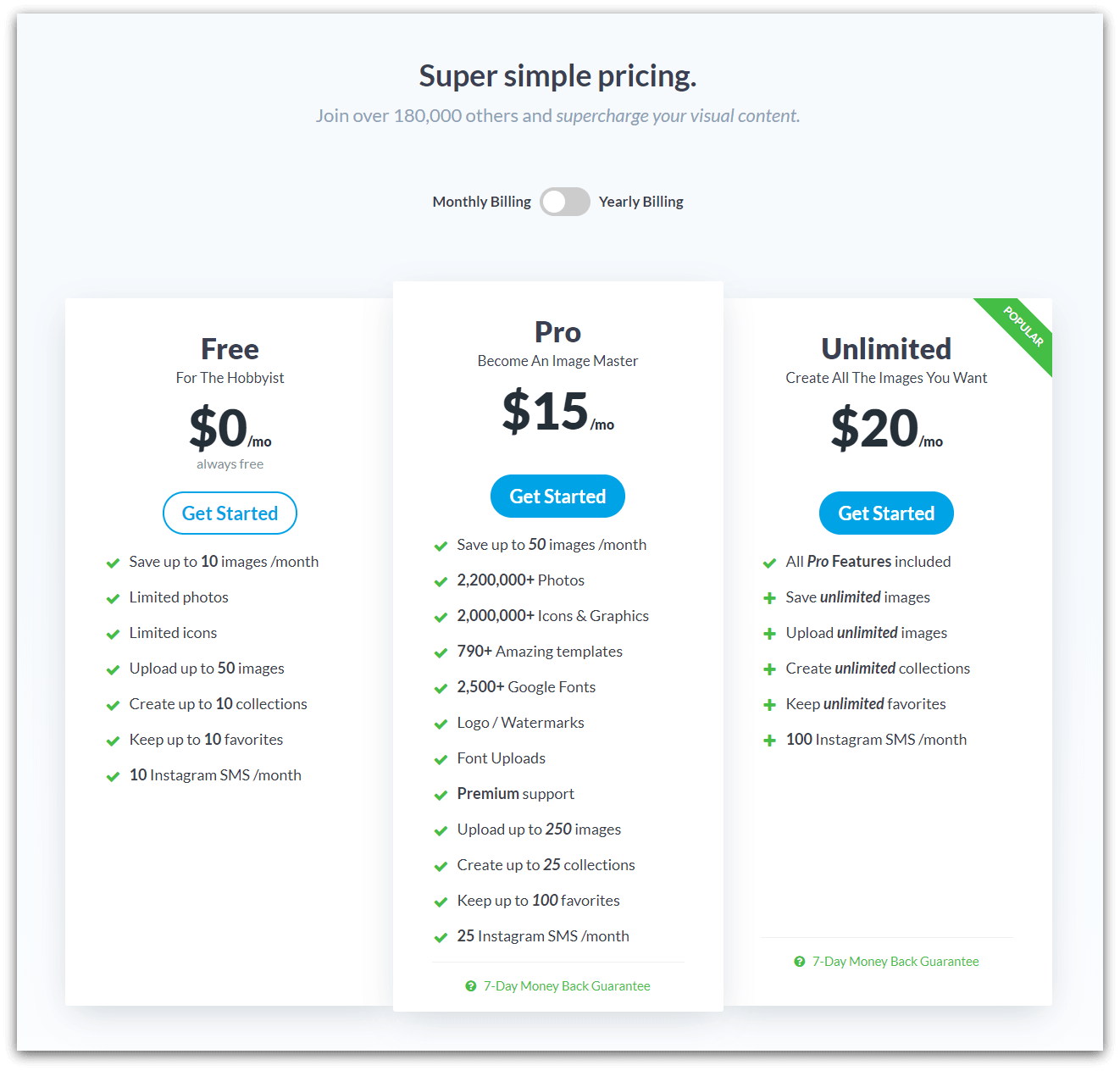Click the green check next to 2,200,000+ Photos

pos(441,581)
